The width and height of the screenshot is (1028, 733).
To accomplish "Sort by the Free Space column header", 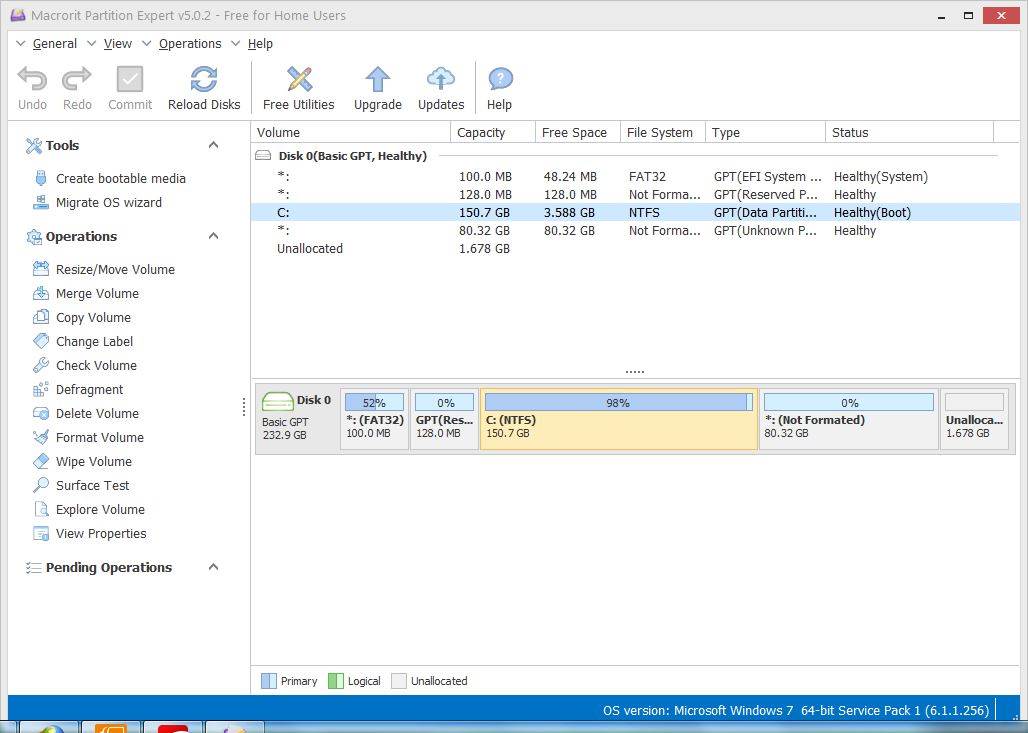I will click(x=578, y=132).
